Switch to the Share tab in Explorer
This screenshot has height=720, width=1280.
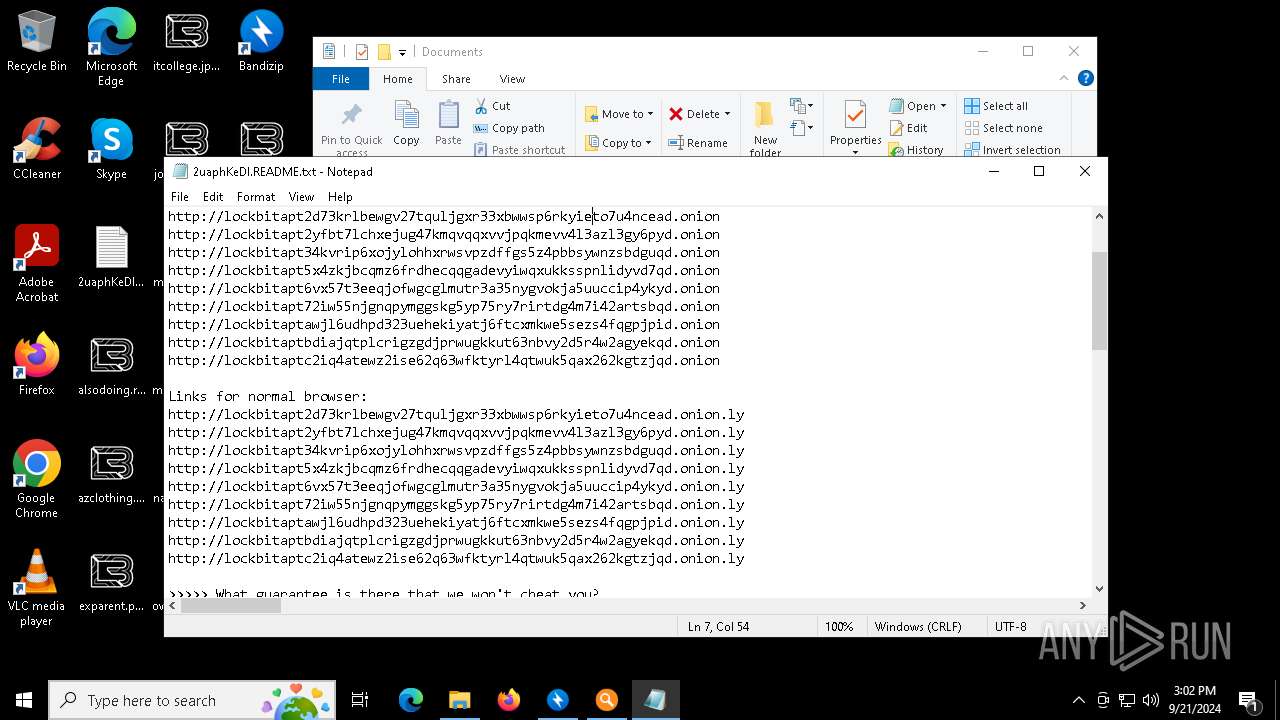click(x=456, y=79)
